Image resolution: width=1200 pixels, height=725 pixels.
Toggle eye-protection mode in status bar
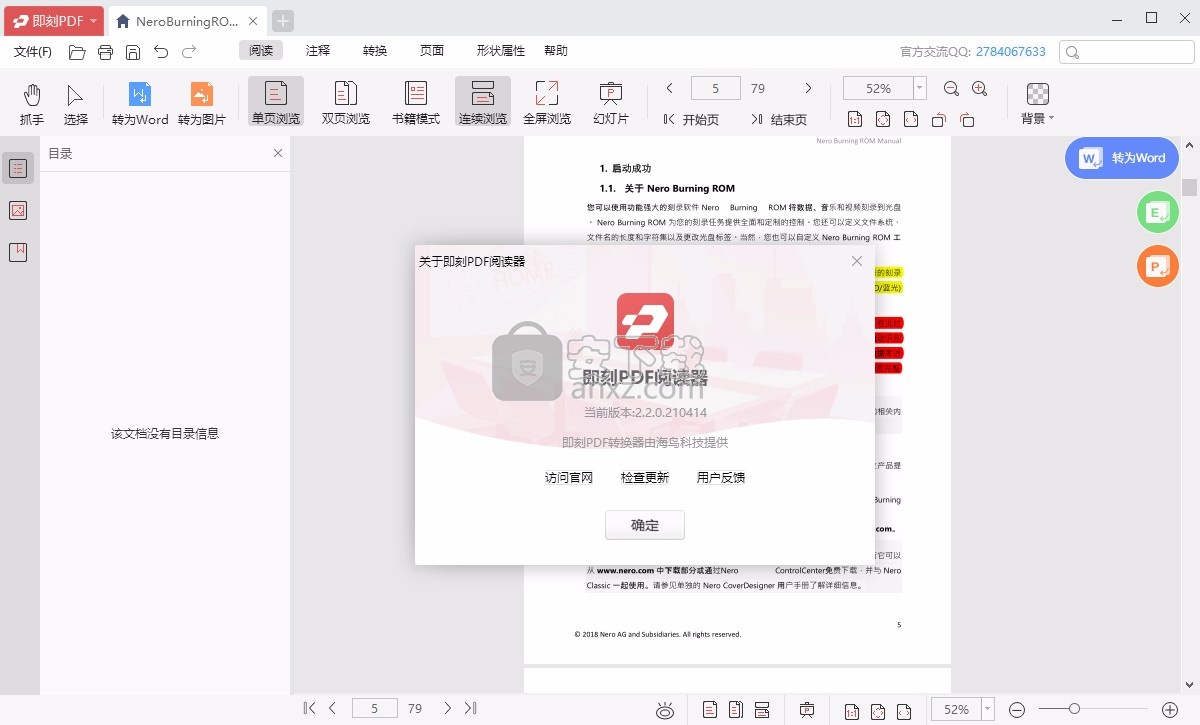tap(665, 710)
